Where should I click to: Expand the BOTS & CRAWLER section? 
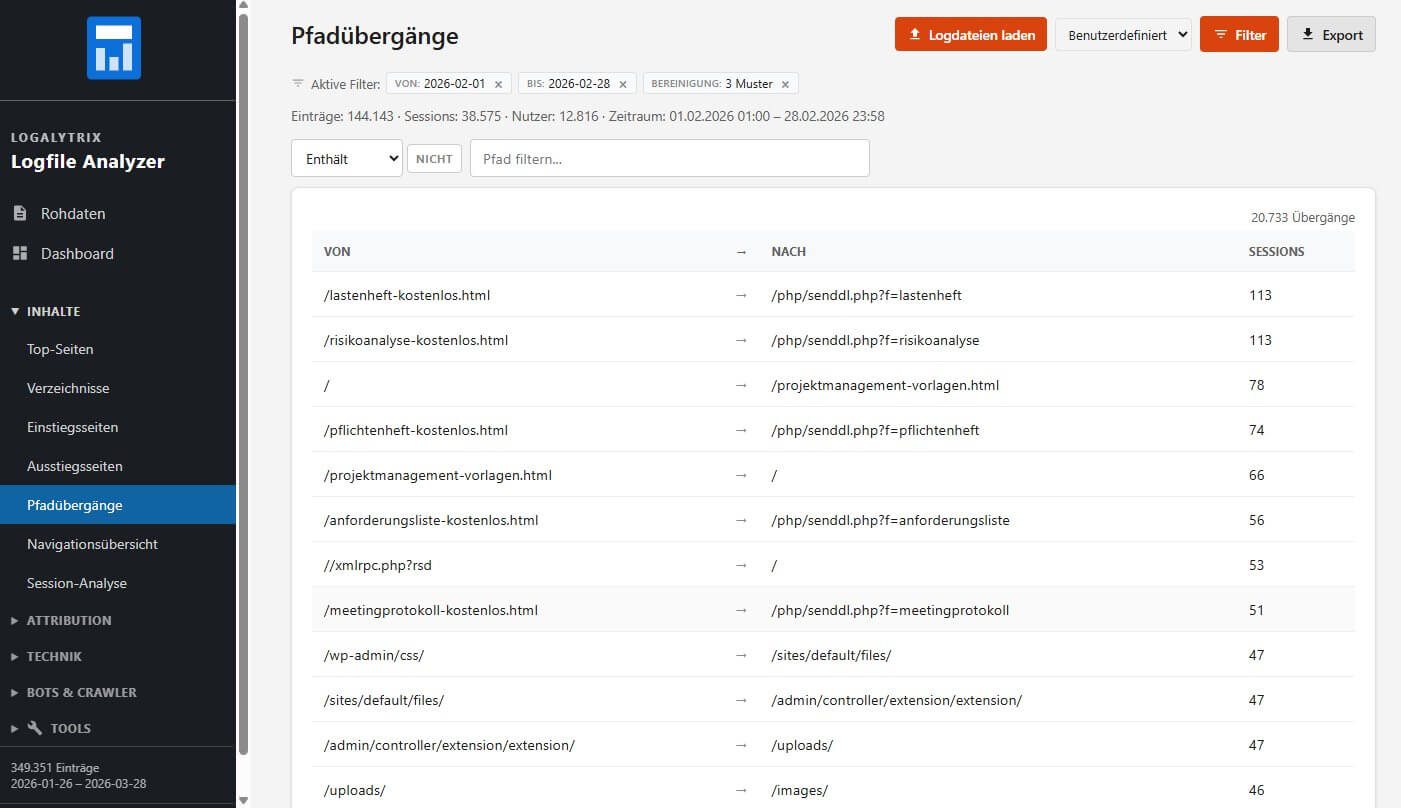[80, 692]
